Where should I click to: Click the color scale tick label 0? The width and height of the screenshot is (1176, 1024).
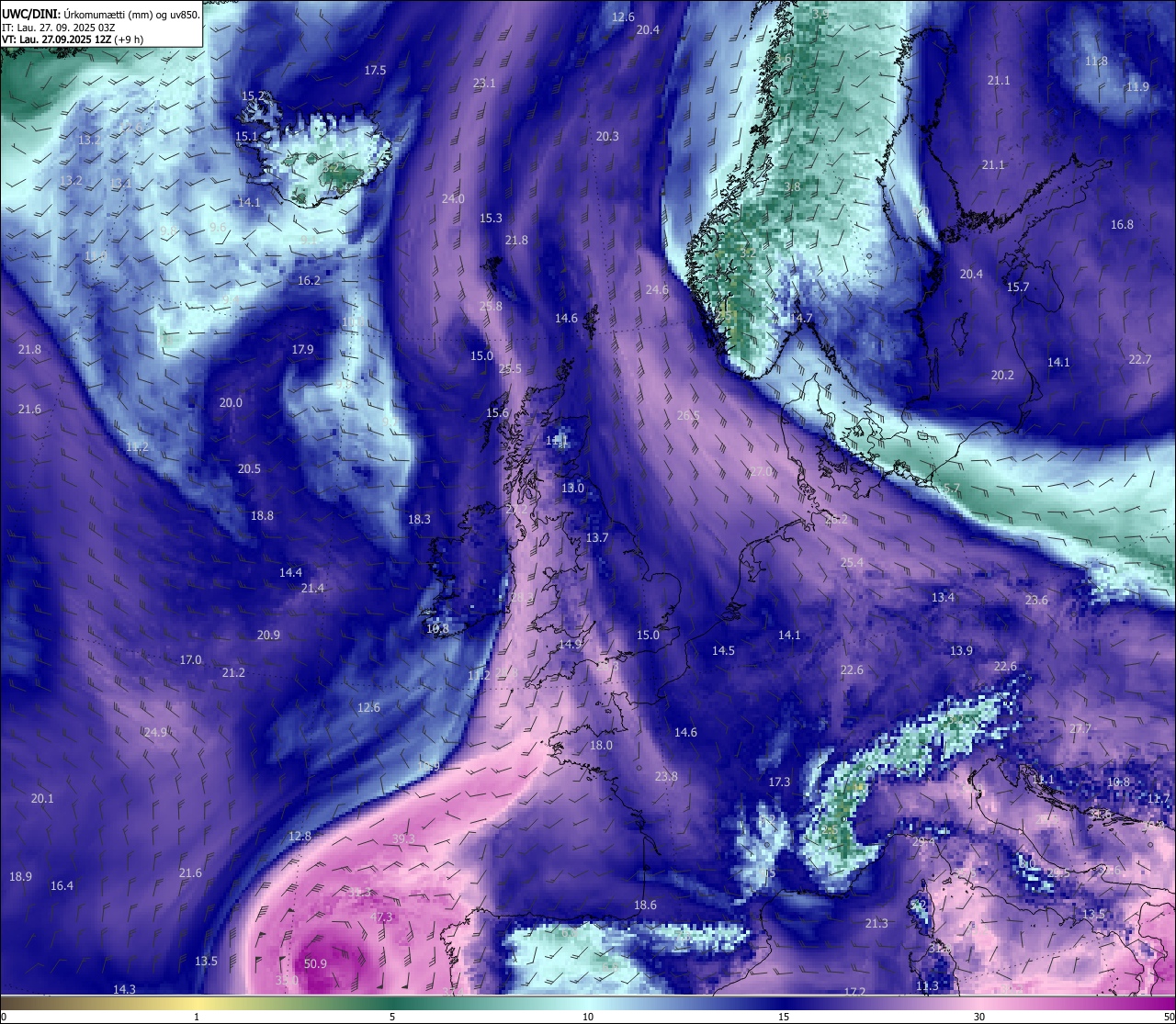[4, 1017]
